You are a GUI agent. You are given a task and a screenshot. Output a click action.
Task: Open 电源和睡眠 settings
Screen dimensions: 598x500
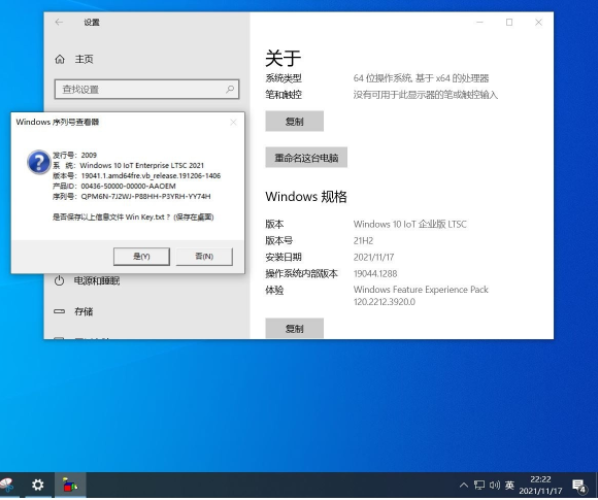[96, 281]
